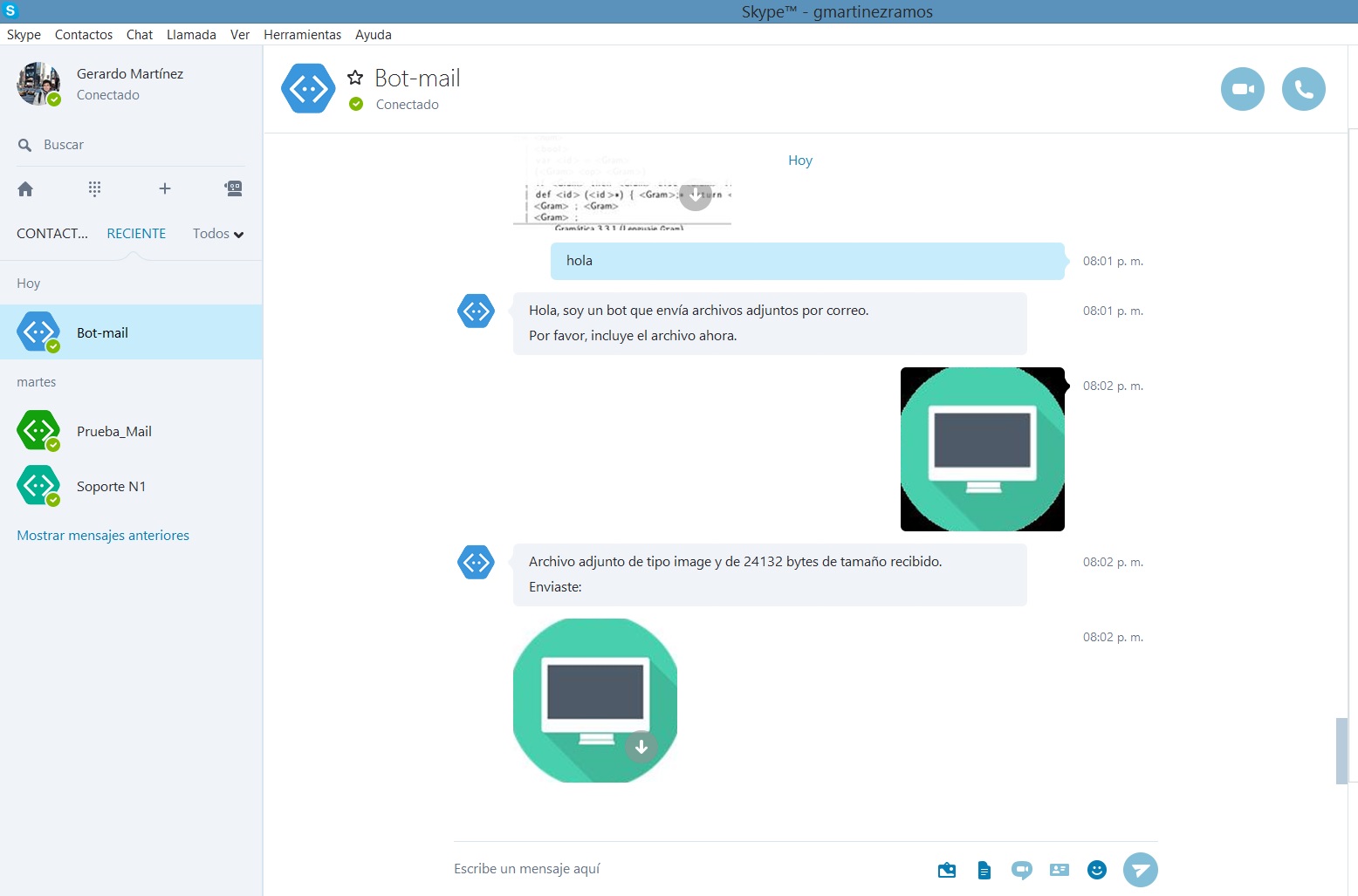Image resolution: width=1358 pixels, height=896 pixels.
Task: Download the green monitor image
Action: pyautogui.click(x=642, y=748)
